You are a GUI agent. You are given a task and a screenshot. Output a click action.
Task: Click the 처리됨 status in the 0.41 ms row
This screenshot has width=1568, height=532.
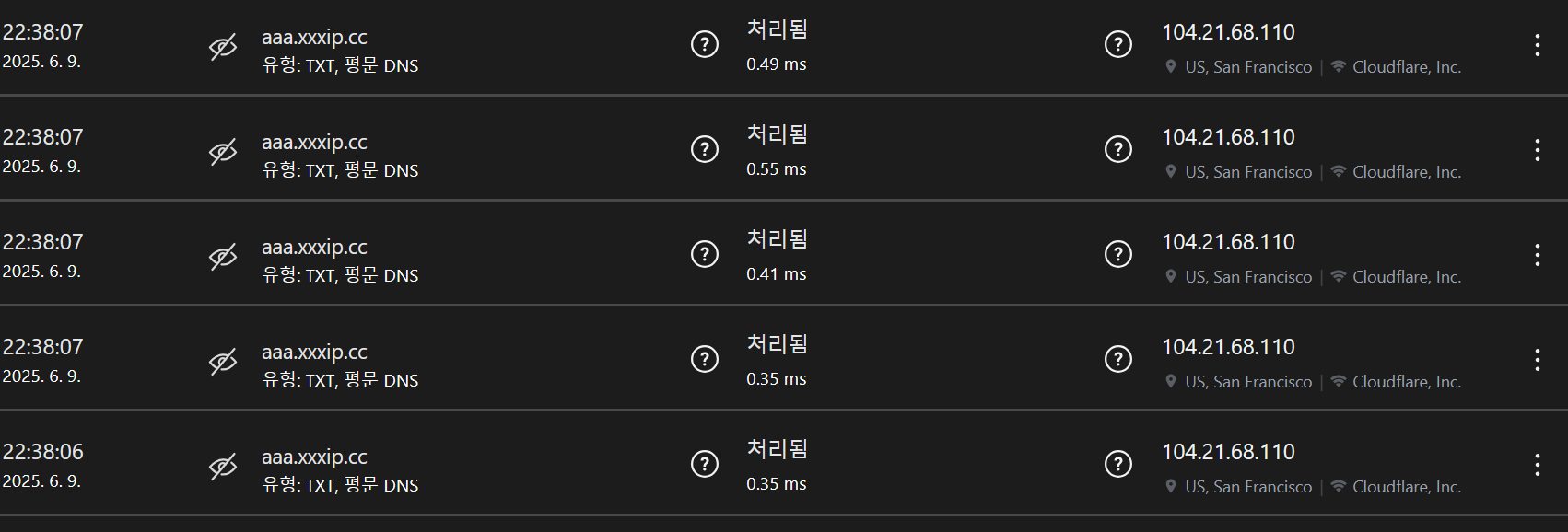[777, 239]
